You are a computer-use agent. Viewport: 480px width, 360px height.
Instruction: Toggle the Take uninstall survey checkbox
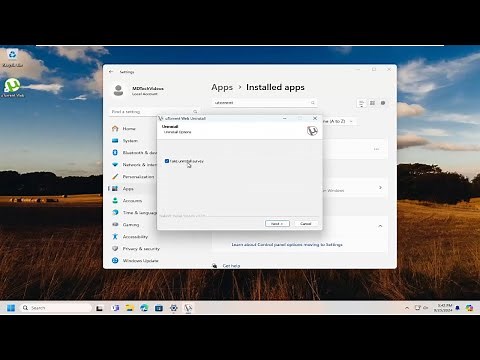167,161
